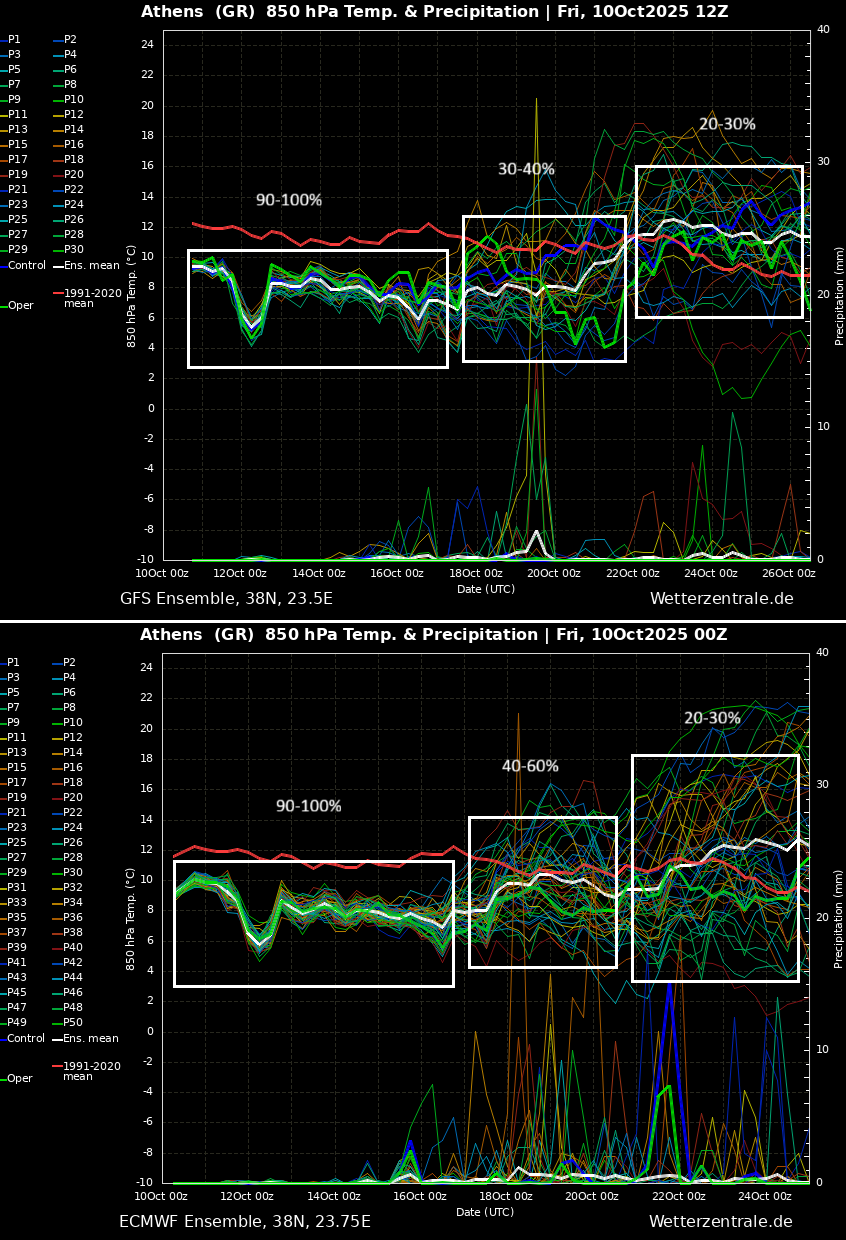Click P1 legend entry in GFS chart

[14, 40]
